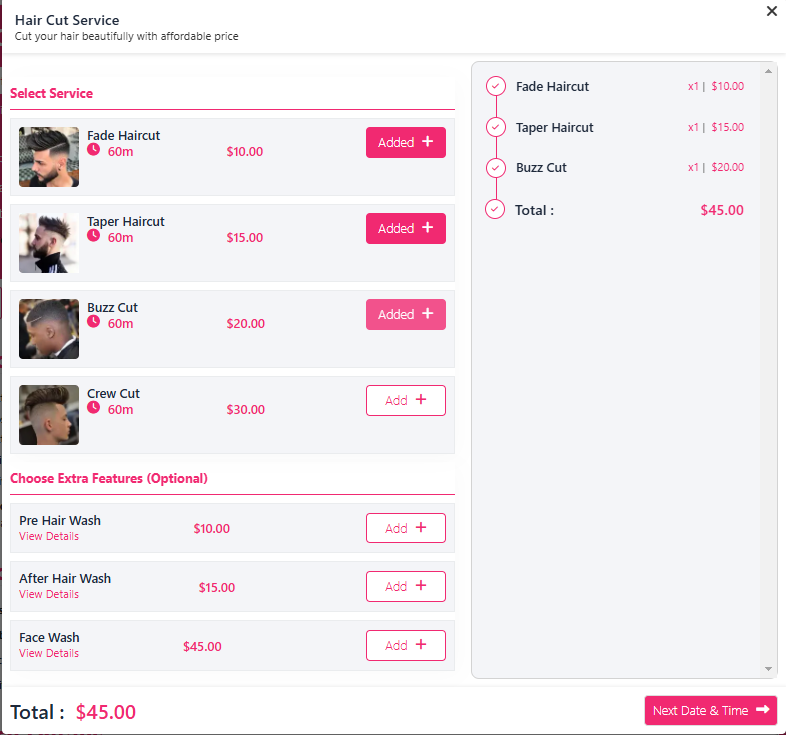
Task: Add the After Hair Wash extra
Action: 406,586
